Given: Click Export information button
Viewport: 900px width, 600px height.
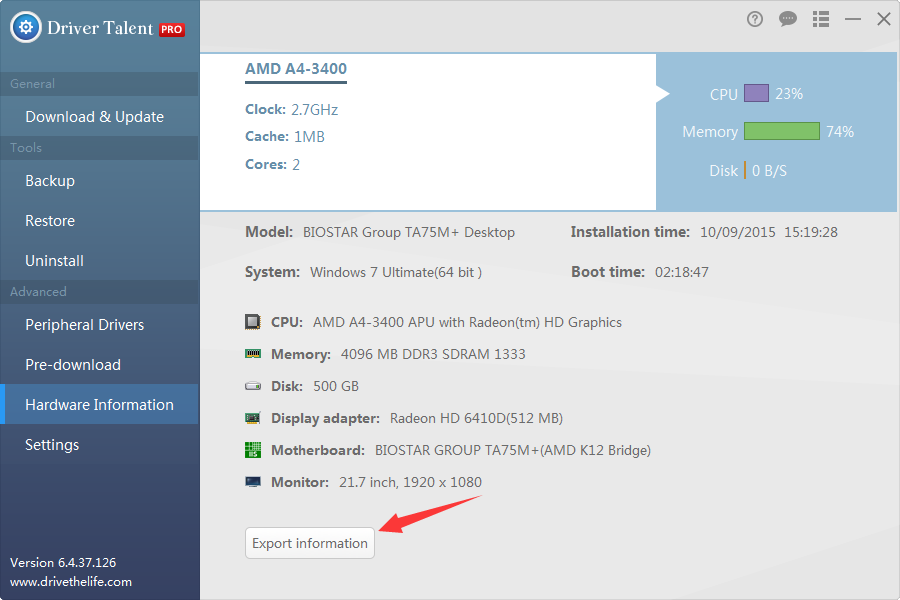Looking at the screenshot, I should pyautogui.click(x=310, y=543).
